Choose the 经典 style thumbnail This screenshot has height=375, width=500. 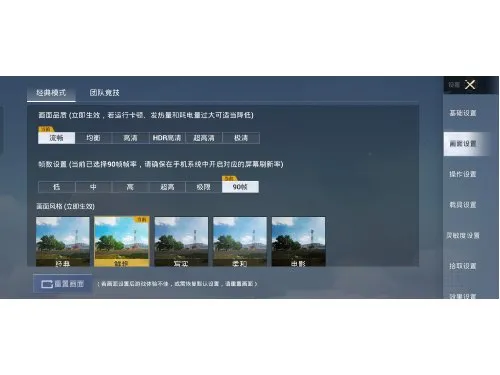(63, 242)
